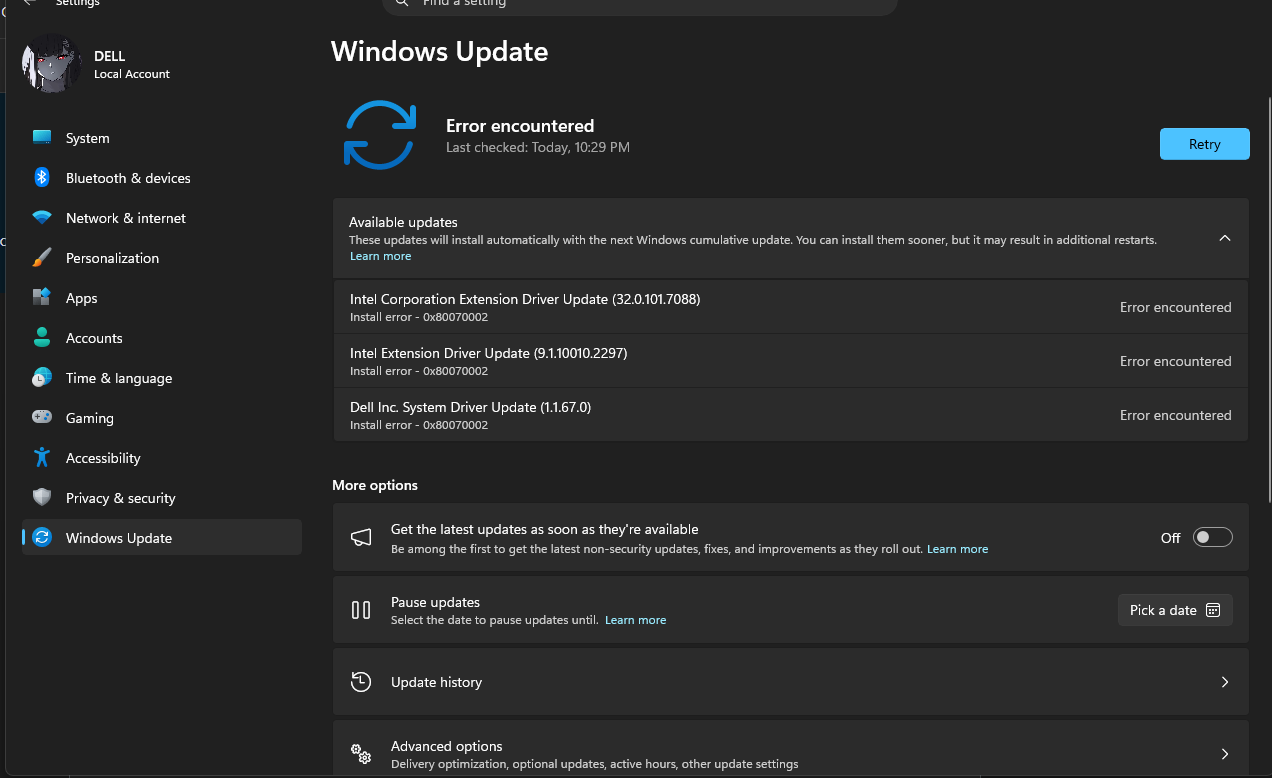Viewport: 1272px width, 778px height.
Task: Open System settings category
Action: click(x=162, y=138)
